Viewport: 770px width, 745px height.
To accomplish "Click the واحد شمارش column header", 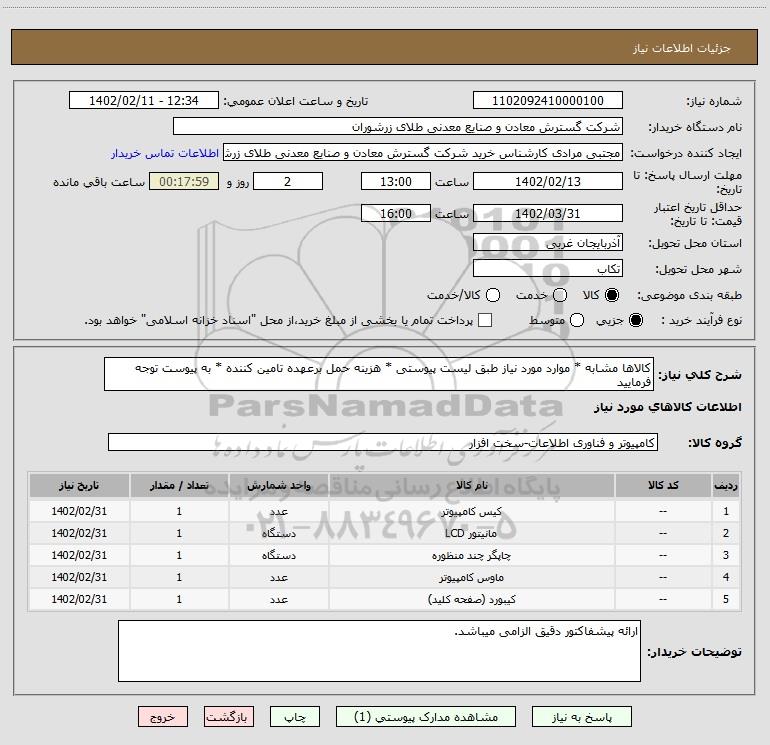I will [278, 485].
